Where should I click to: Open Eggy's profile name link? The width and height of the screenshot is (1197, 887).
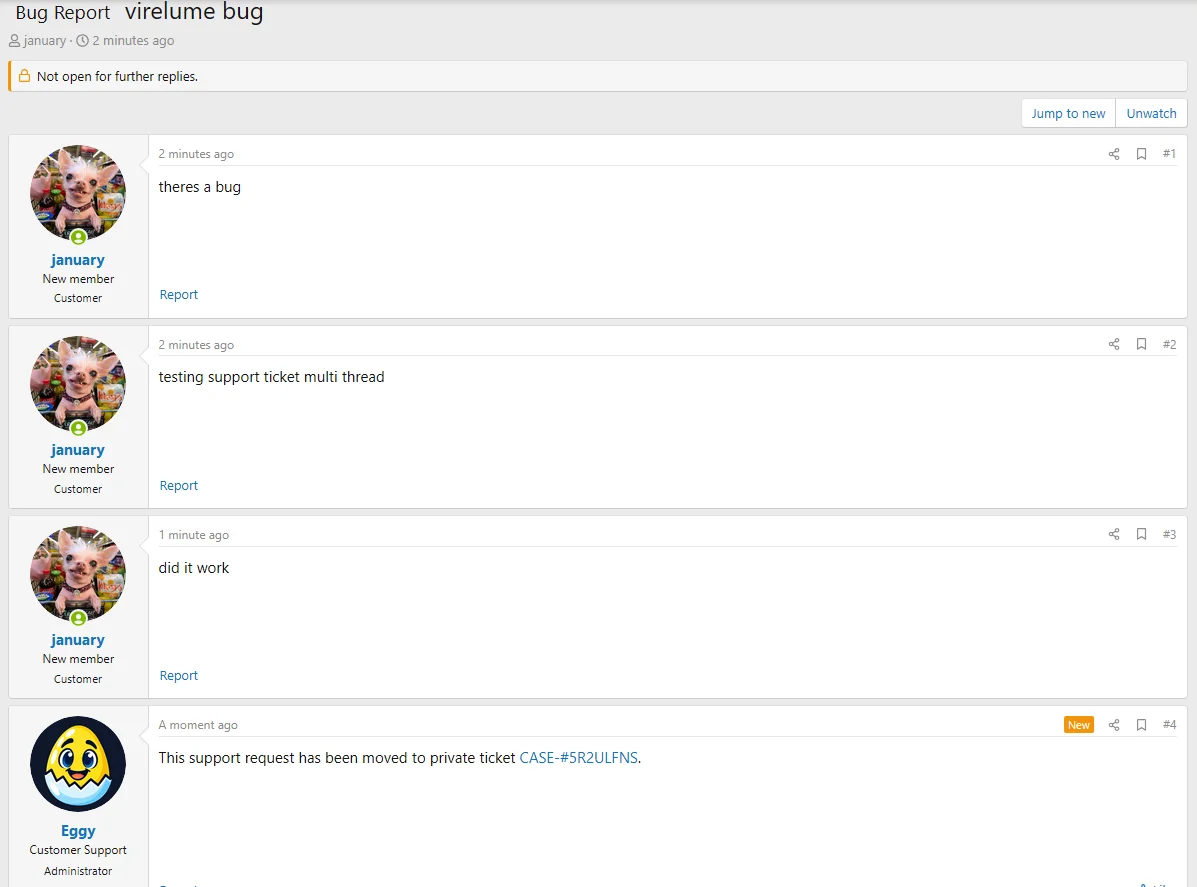click(x=78, y=831)
